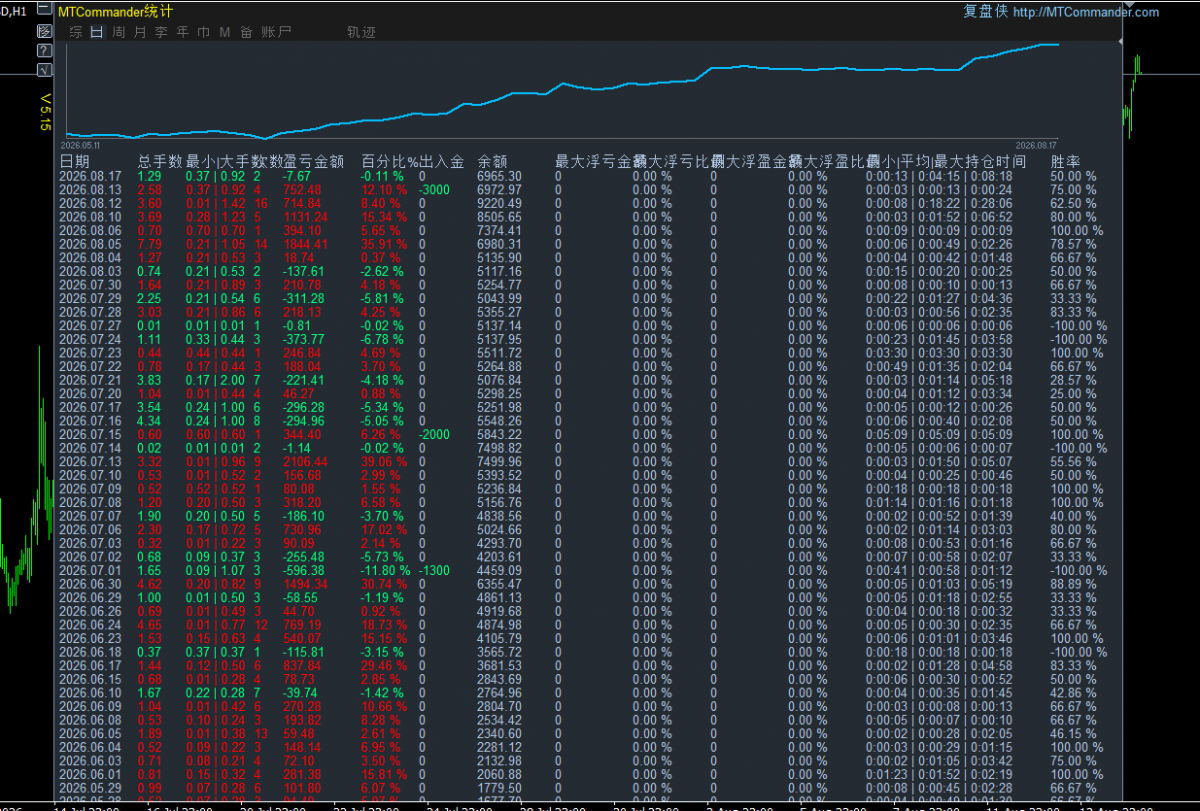The width and height of the screenshot is (1200, 811).
Task: Click the profit value 1131.24
Action: [305, 217]
